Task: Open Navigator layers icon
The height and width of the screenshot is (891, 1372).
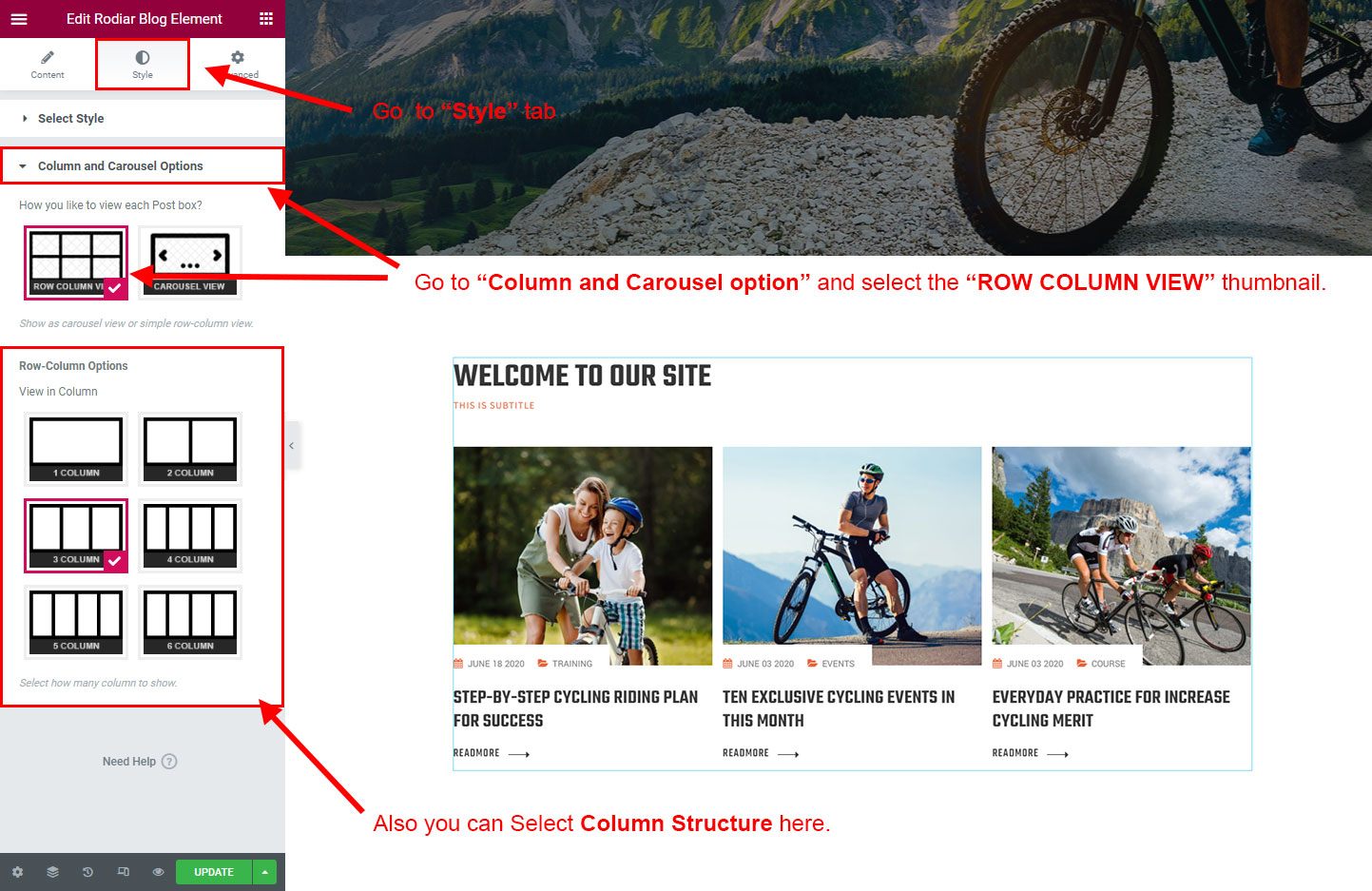Action: click(x=52, y=872)
